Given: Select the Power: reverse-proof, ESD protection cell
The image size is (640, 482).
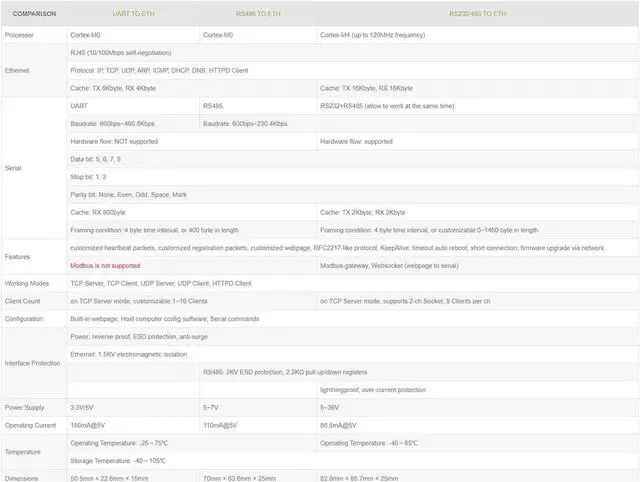Looking at the screenshot, I should (352, 337).
